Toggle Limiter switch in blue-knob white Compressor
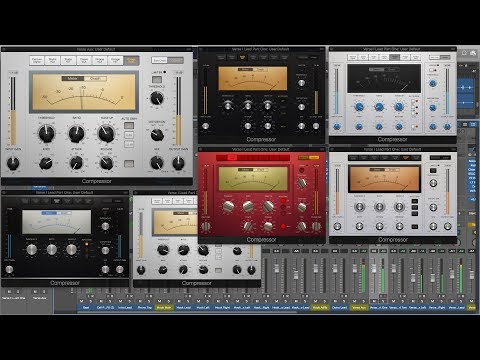The width and height of the screenshot is (480, 360). pyautogui.click(x=433, y=70)
